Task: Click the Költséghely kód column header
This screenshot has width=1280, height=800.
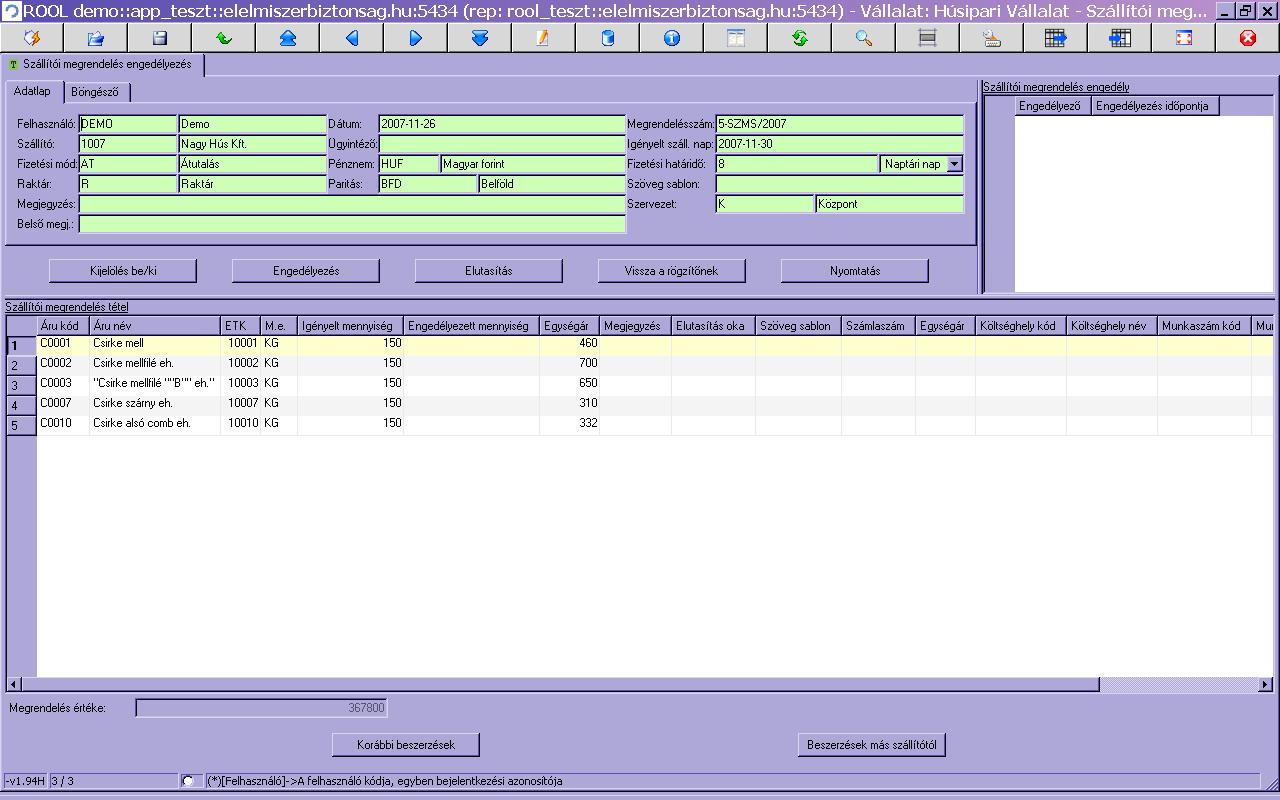Action: 1021,326
